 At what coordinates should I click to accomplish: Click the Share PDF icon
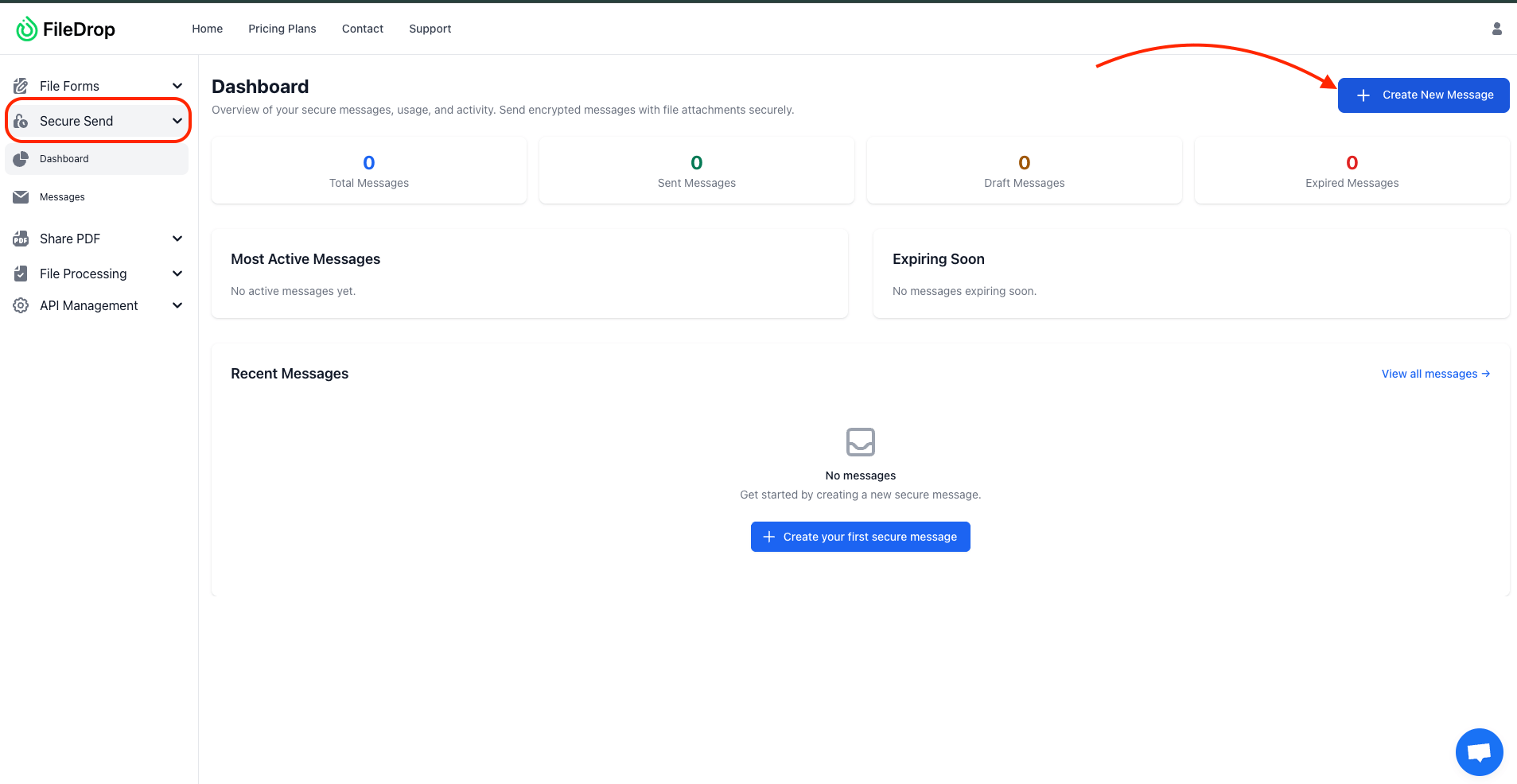[21, 239]
